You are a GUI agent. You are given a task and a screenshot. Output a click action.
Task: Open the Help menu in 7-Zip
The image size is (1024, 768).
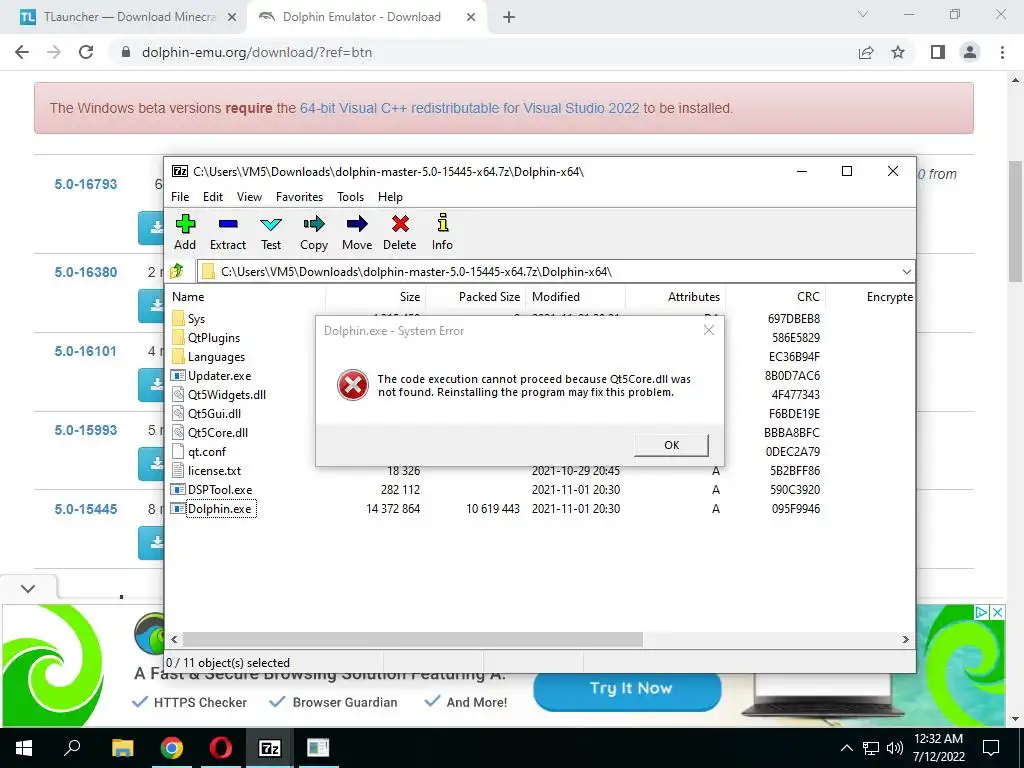[390, 197]
